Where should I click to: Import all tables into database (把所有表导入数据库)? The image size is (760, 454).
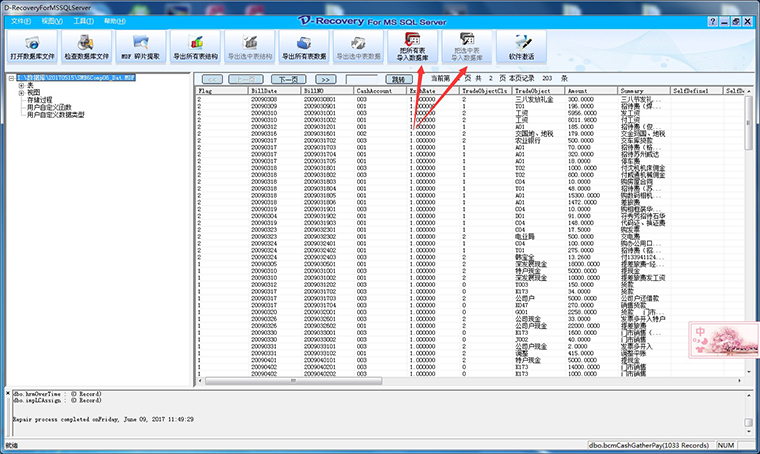[x=412, y=47]
